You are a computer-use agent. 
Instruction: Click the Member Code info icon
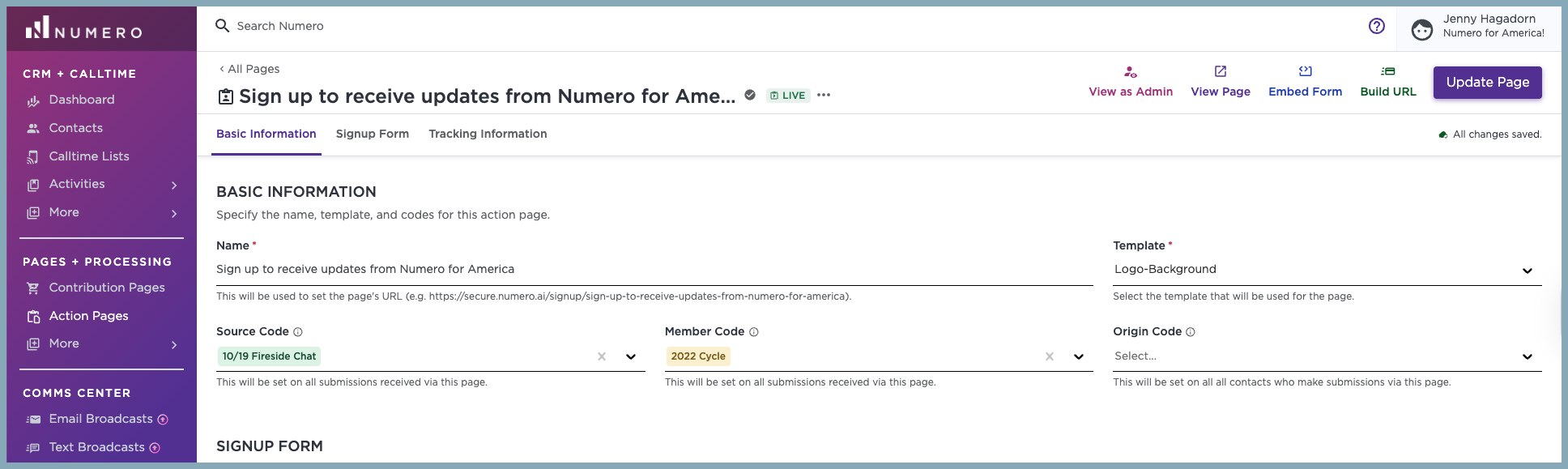(754, 332)
